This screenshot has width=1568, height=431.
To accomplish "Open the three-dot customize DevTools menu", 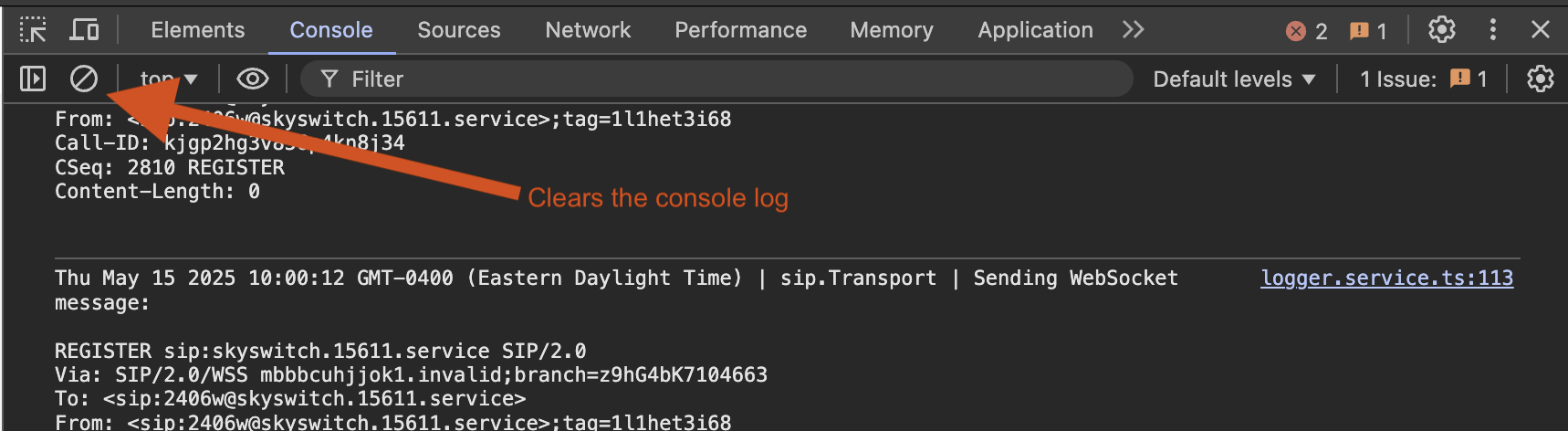I will point(1493,30).
